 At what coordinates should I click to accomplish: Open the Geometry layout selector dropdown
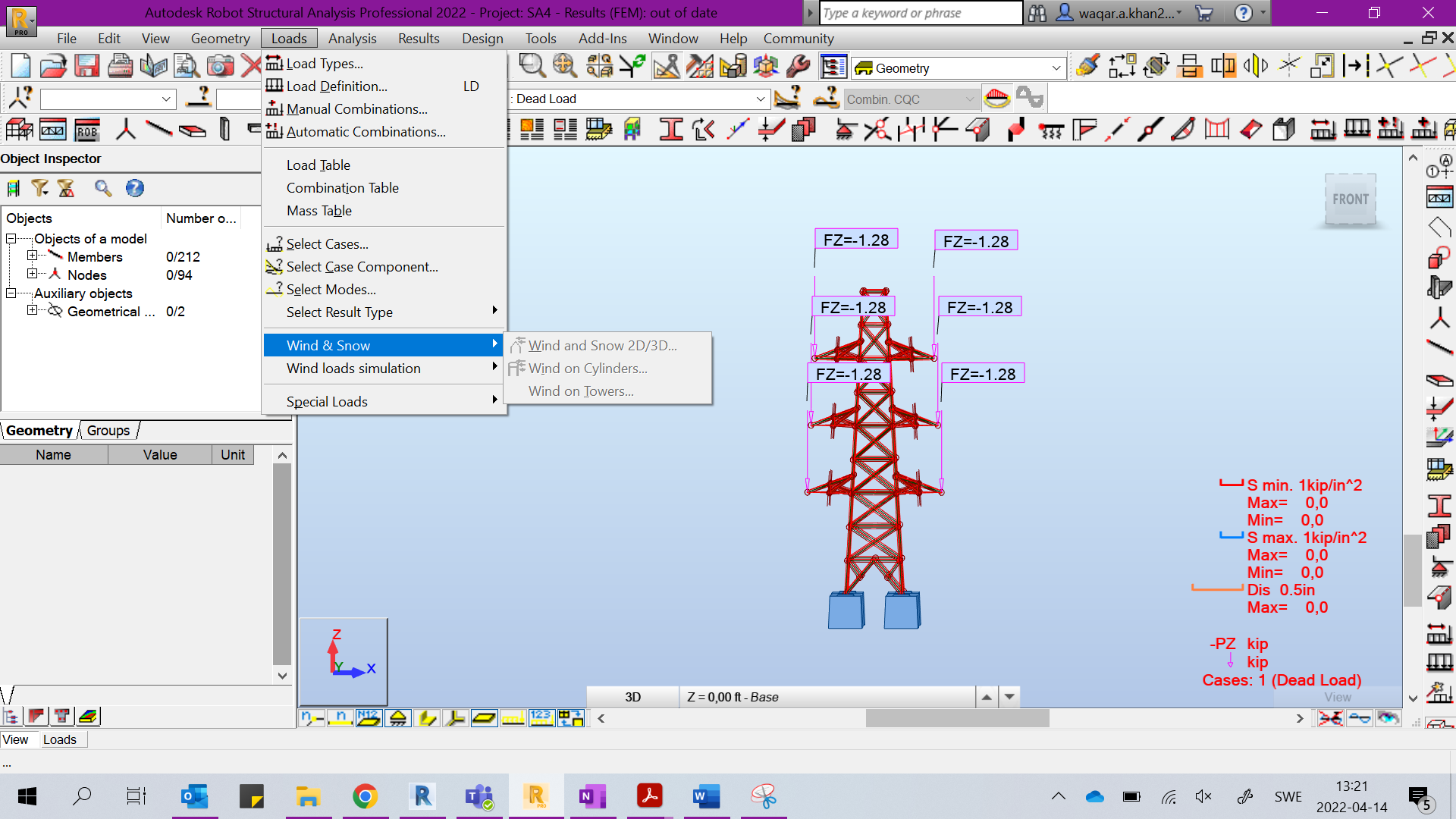1056,67
